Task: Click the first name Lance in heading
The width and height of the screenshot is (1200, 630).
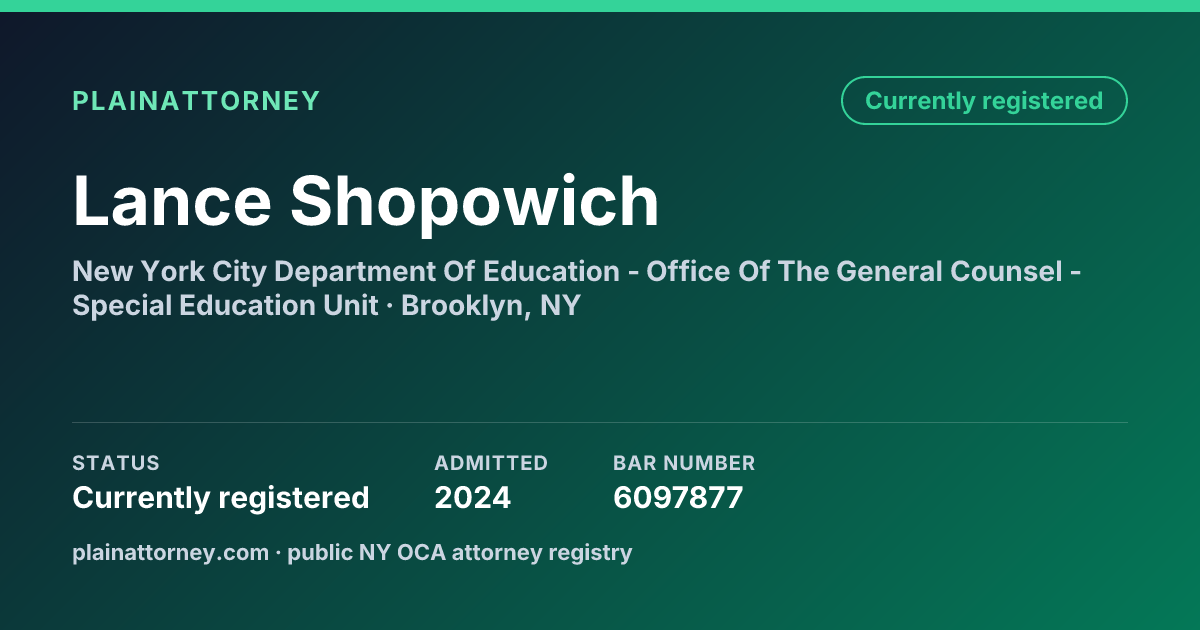Action: [172, 201]
